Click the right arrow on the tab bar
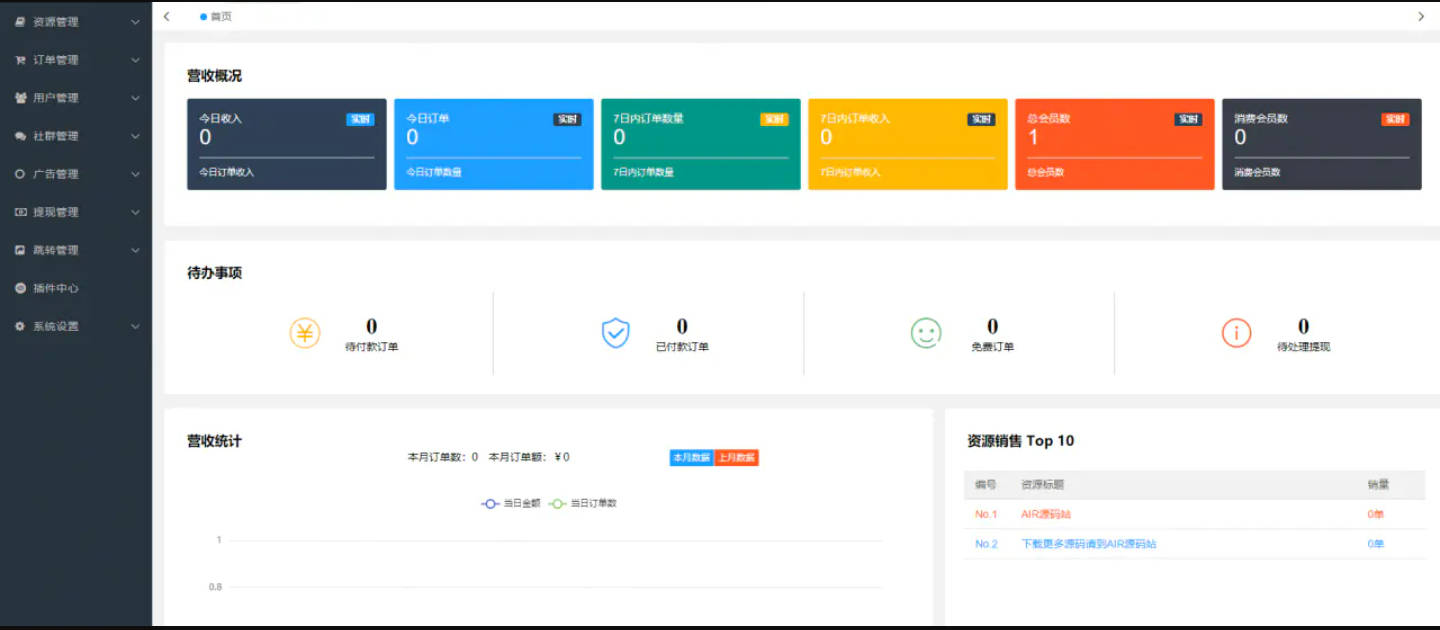This screenshot has width=1440, height=630. click(1421, 16)
